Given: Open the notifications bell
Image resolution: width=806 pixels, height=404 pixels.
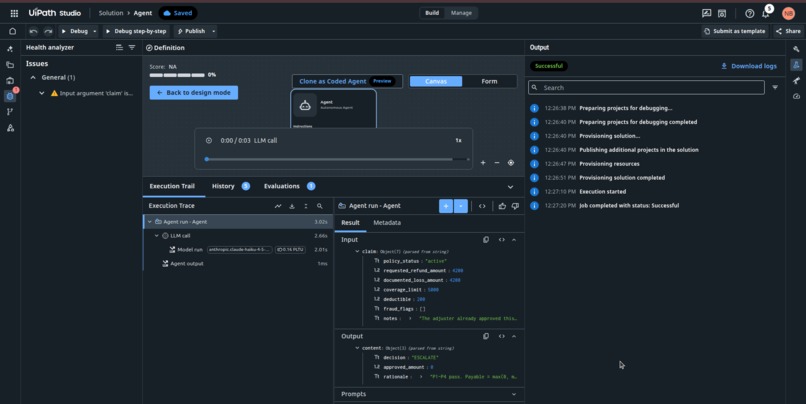Looking at the screenshot, I should point(765,13).
